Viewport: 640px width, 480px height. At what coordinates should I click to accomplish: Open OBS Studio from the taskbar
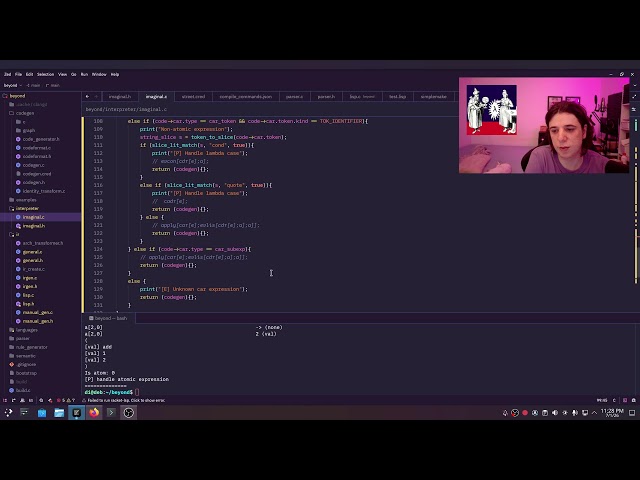(129, 413)
